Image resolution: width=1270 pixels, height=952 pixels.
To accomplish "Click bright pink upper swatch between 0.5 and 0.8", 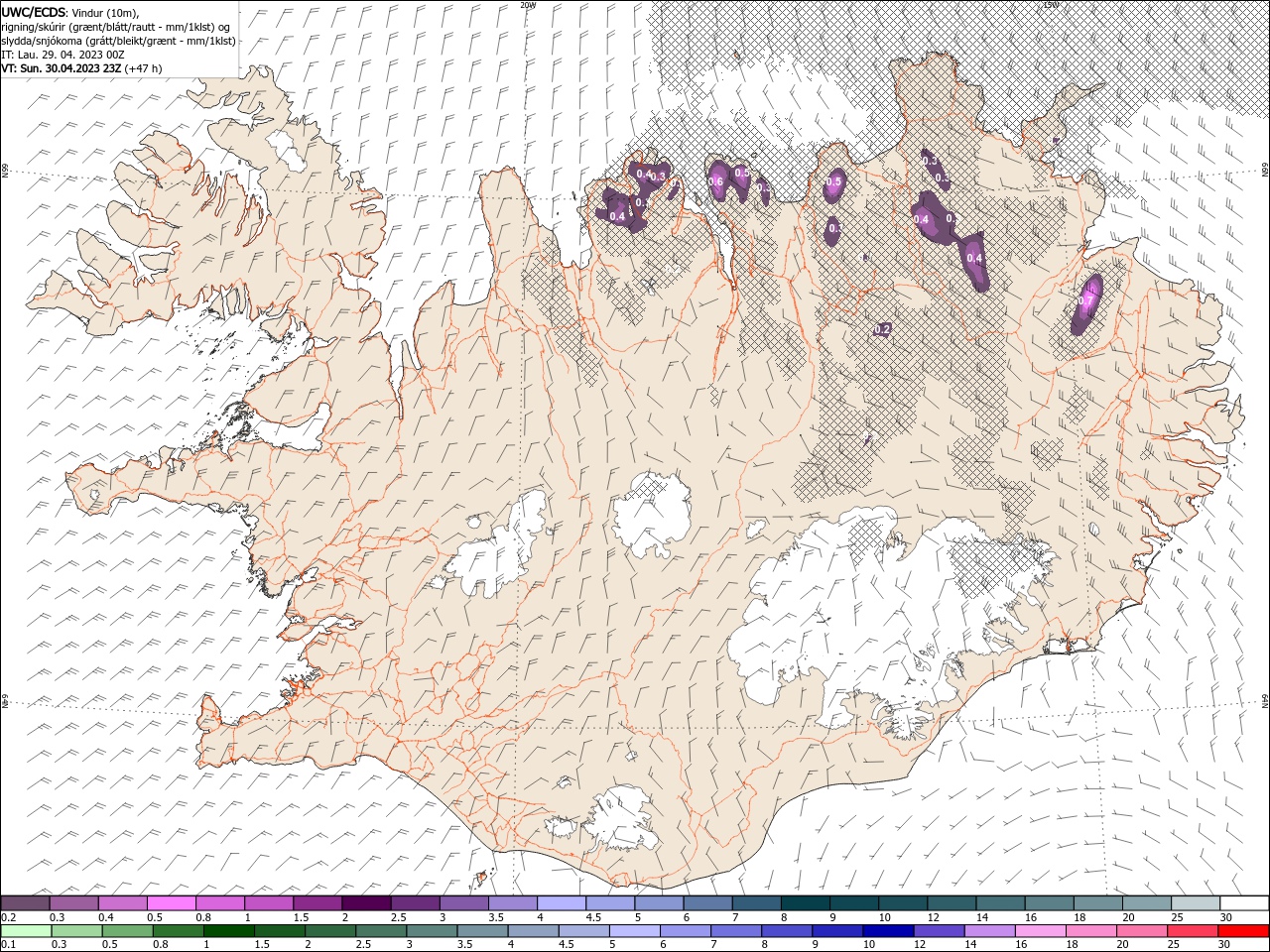I will (x=172, y=902).
